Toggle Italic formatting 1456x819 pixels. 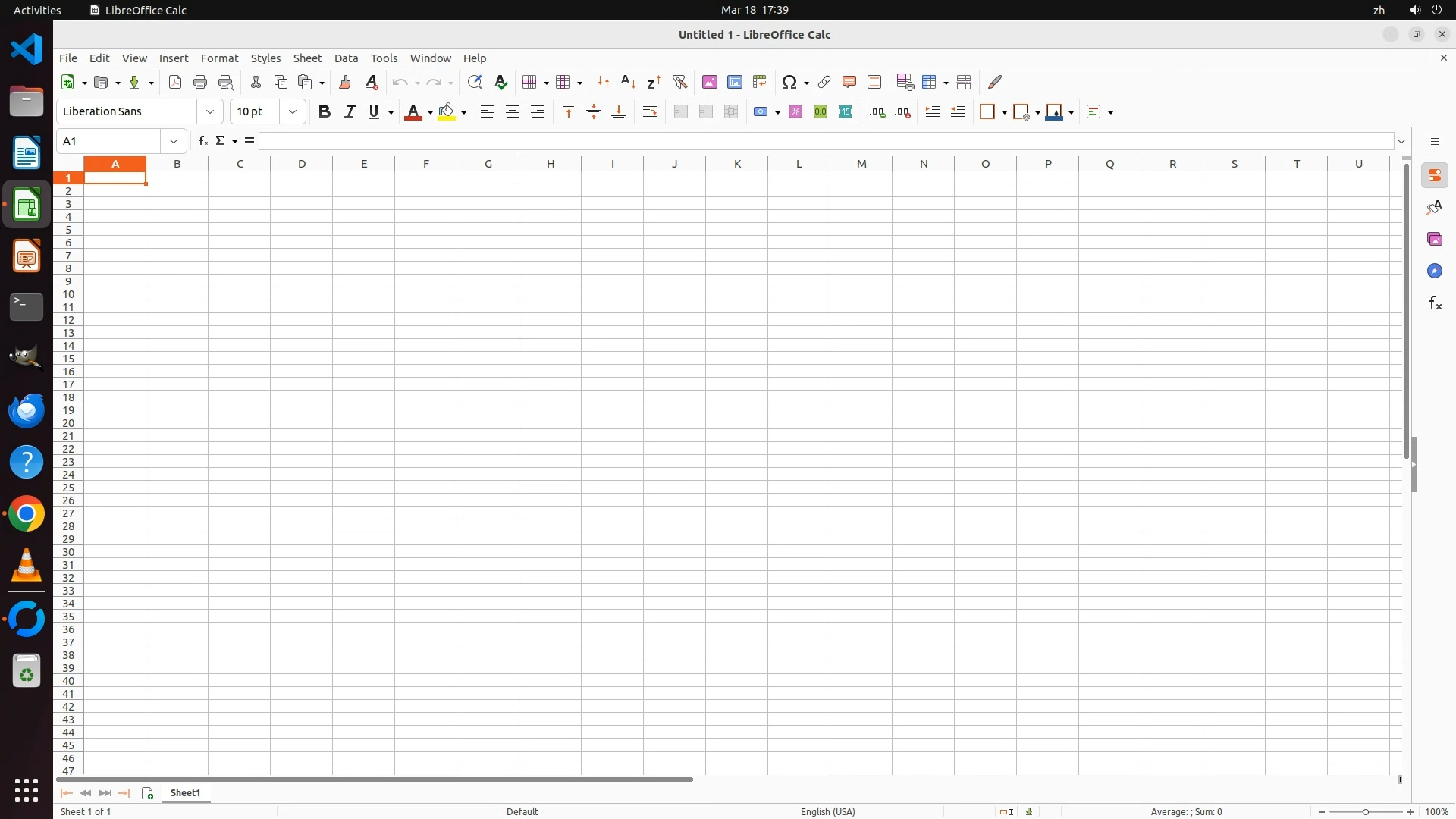(x=350, y=111)
